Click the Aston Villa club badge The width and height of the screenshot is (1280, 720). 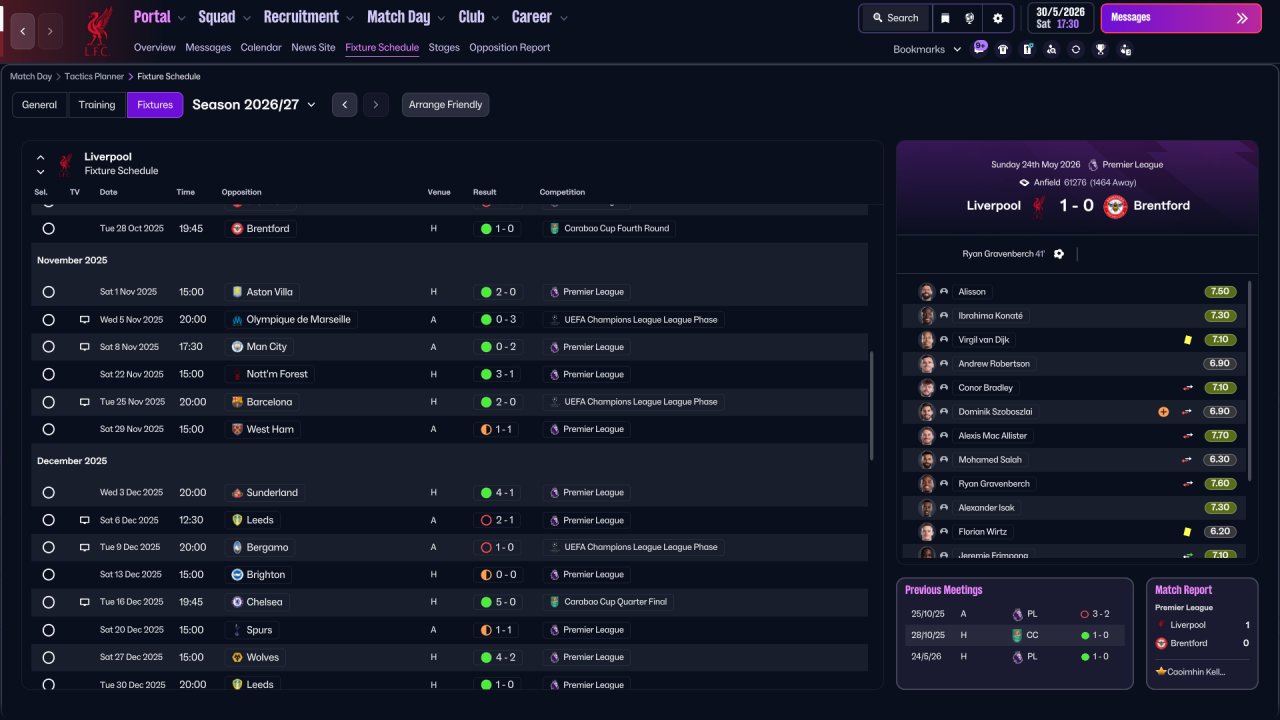point(237,292)
